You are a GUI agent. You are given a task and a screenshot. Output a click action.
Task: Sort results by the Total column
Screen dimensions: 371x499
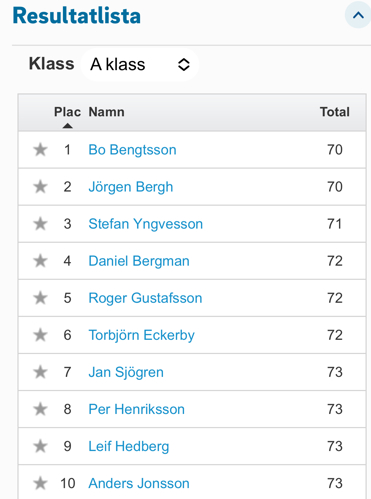tap(335, 112)
